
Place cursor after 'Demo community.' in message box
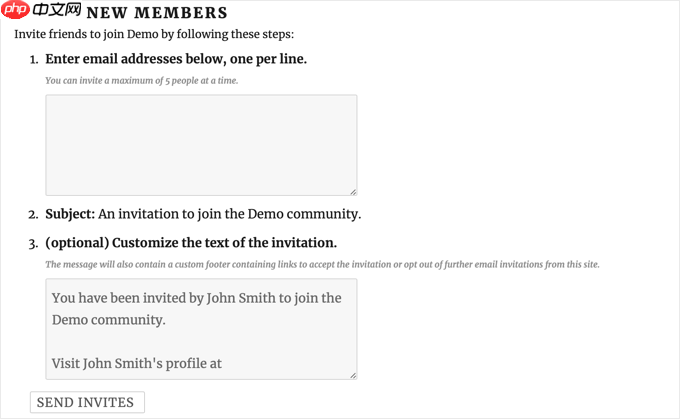click(x=166, y=320)
